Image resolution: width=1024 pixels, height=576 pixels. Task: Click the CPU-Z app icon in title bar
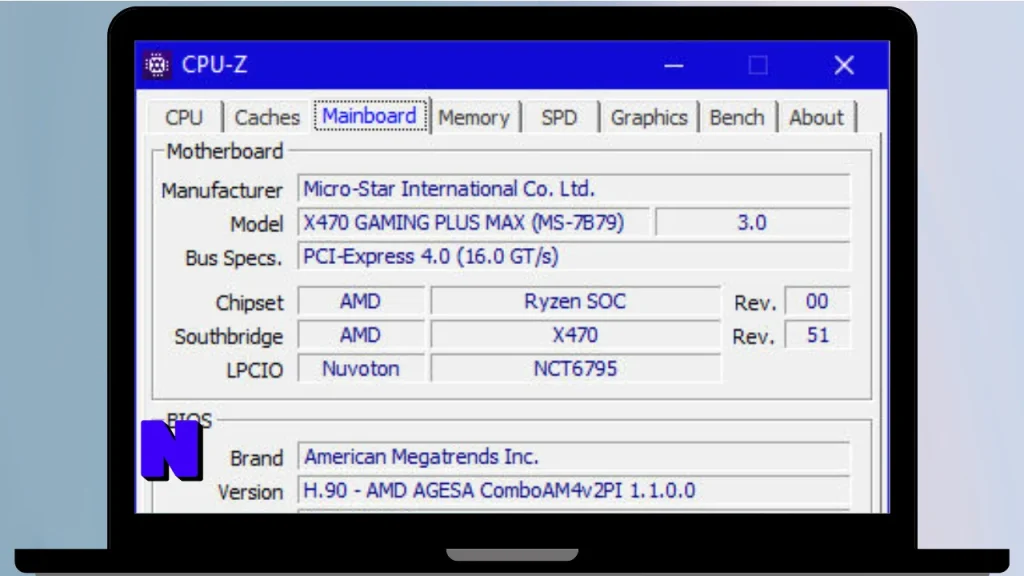[157, 65]
